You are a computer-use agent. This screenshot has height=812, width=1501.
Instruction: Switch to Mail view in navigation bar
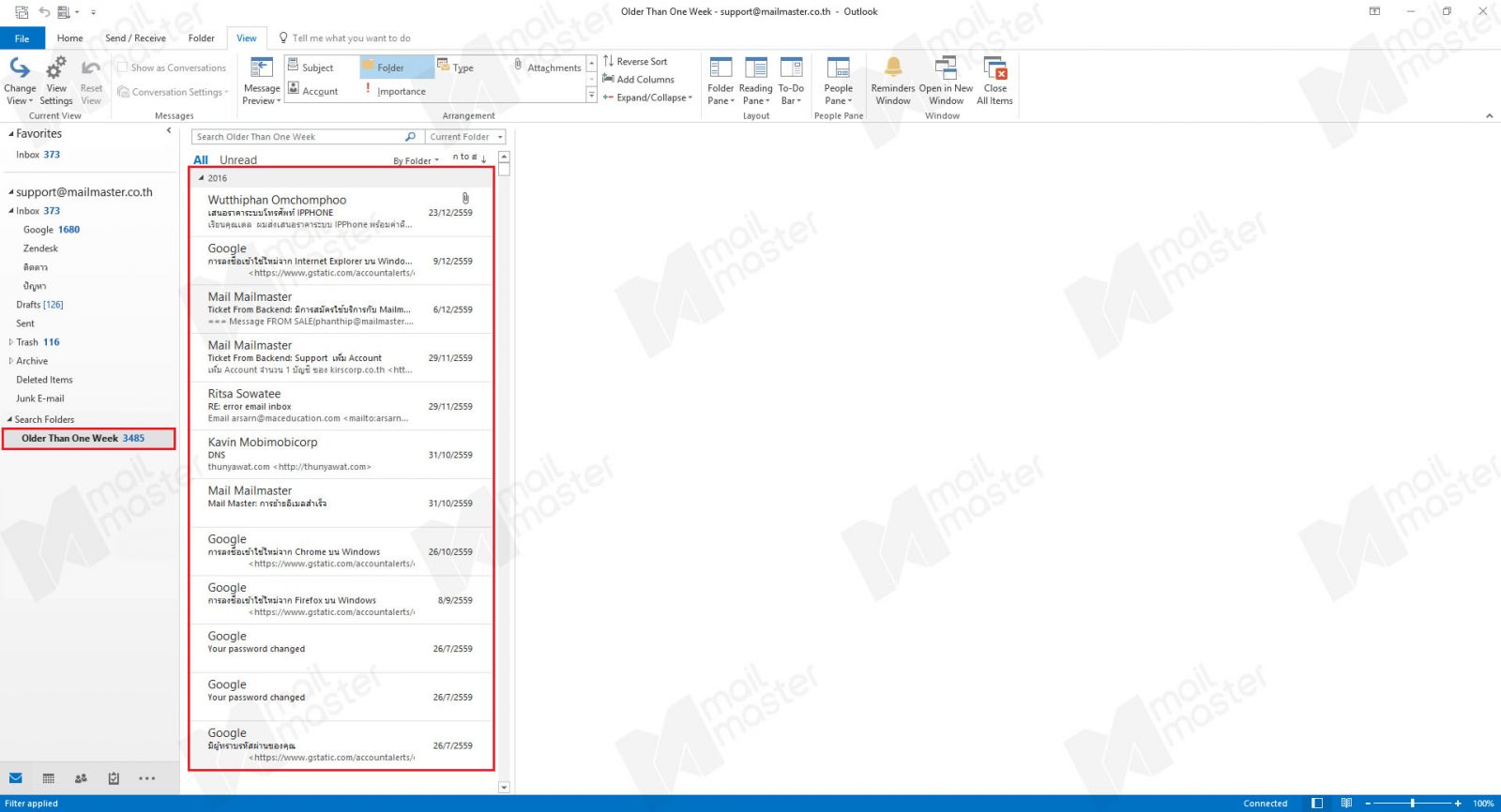click(x=16, y=778)
